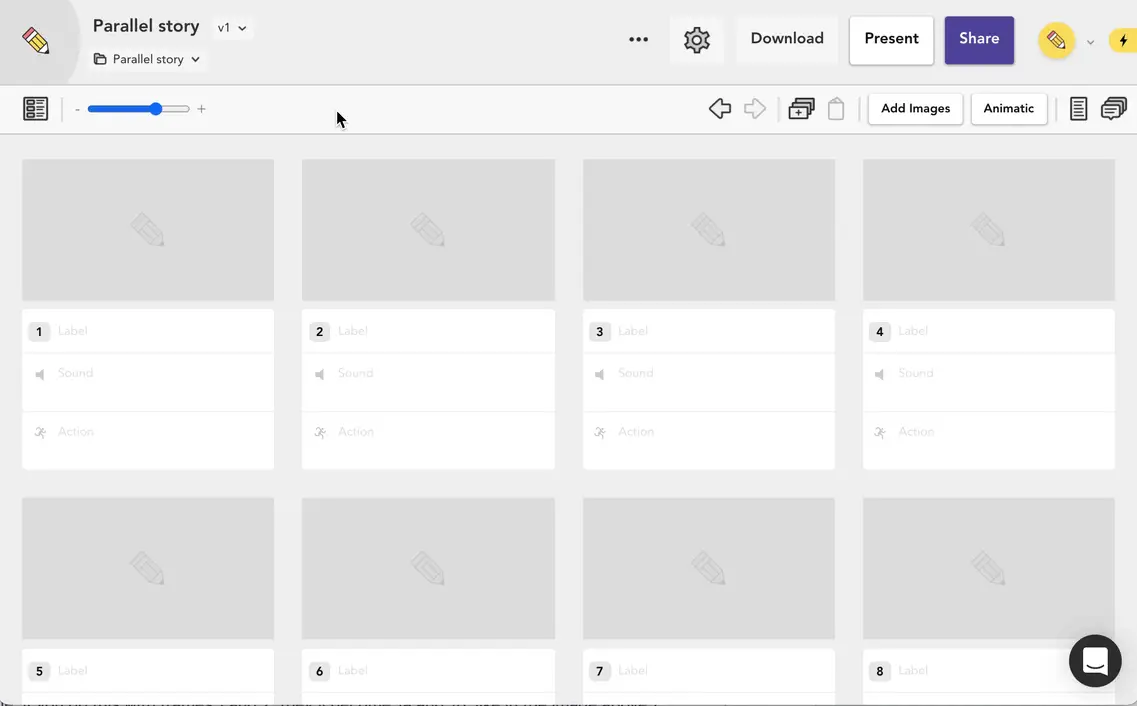
Task: Open the three-dot more options menu
Action: 638,39
